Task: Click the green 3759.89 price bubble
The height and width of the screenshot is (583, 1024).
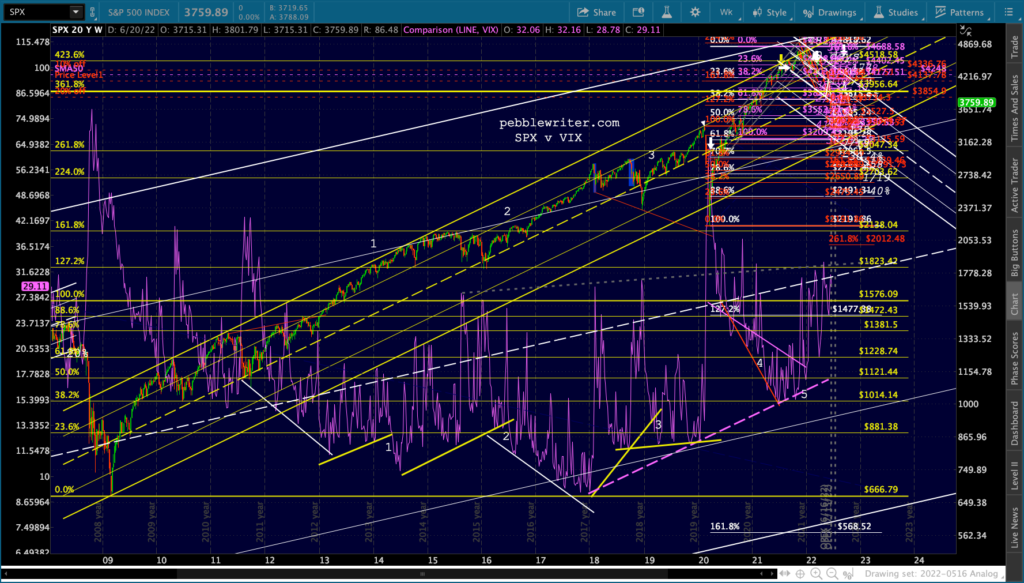Action: coord(976,102)
